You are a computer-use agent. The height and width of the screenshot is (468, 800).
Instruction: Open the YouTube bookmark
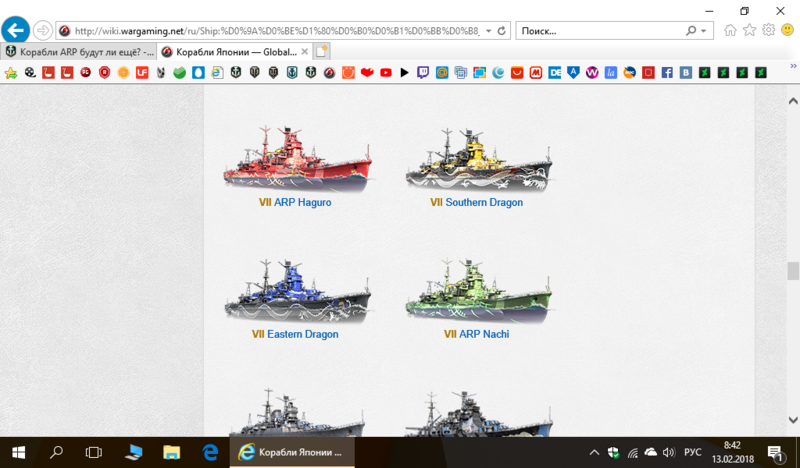(386, 73)
